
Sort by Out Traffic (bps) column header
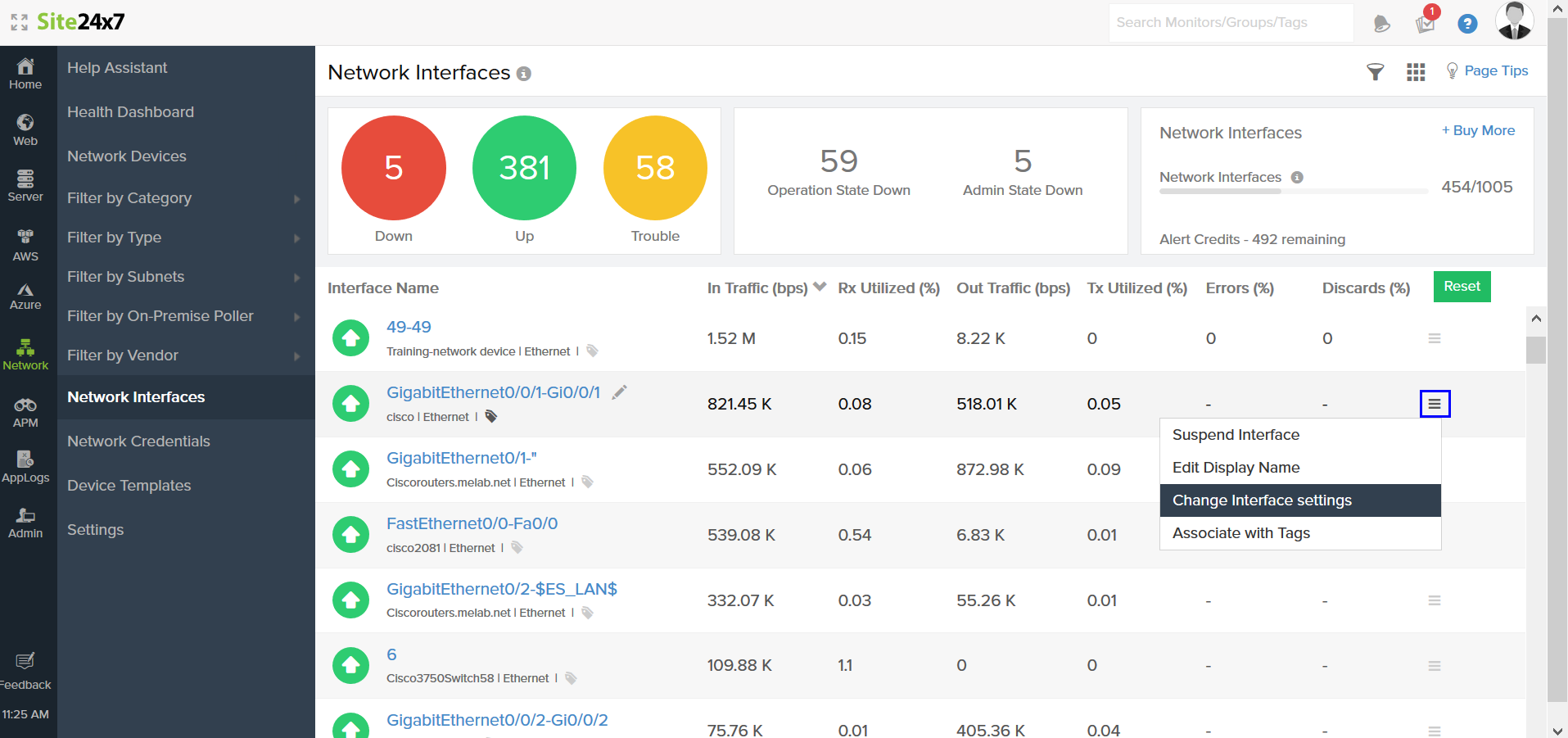coord(1014,288)
